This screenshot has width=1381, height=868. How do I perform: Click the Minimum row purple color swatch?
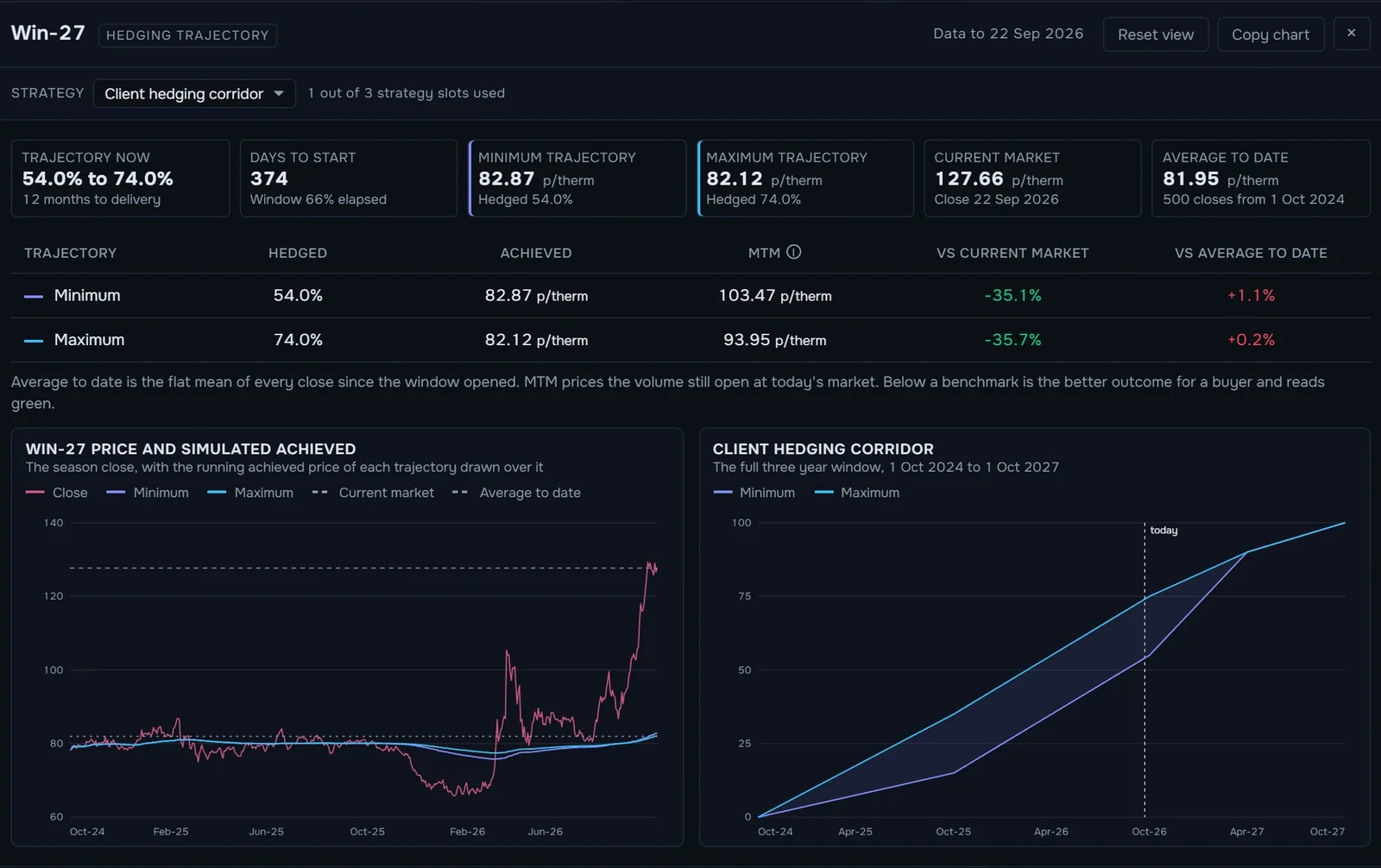34,296
